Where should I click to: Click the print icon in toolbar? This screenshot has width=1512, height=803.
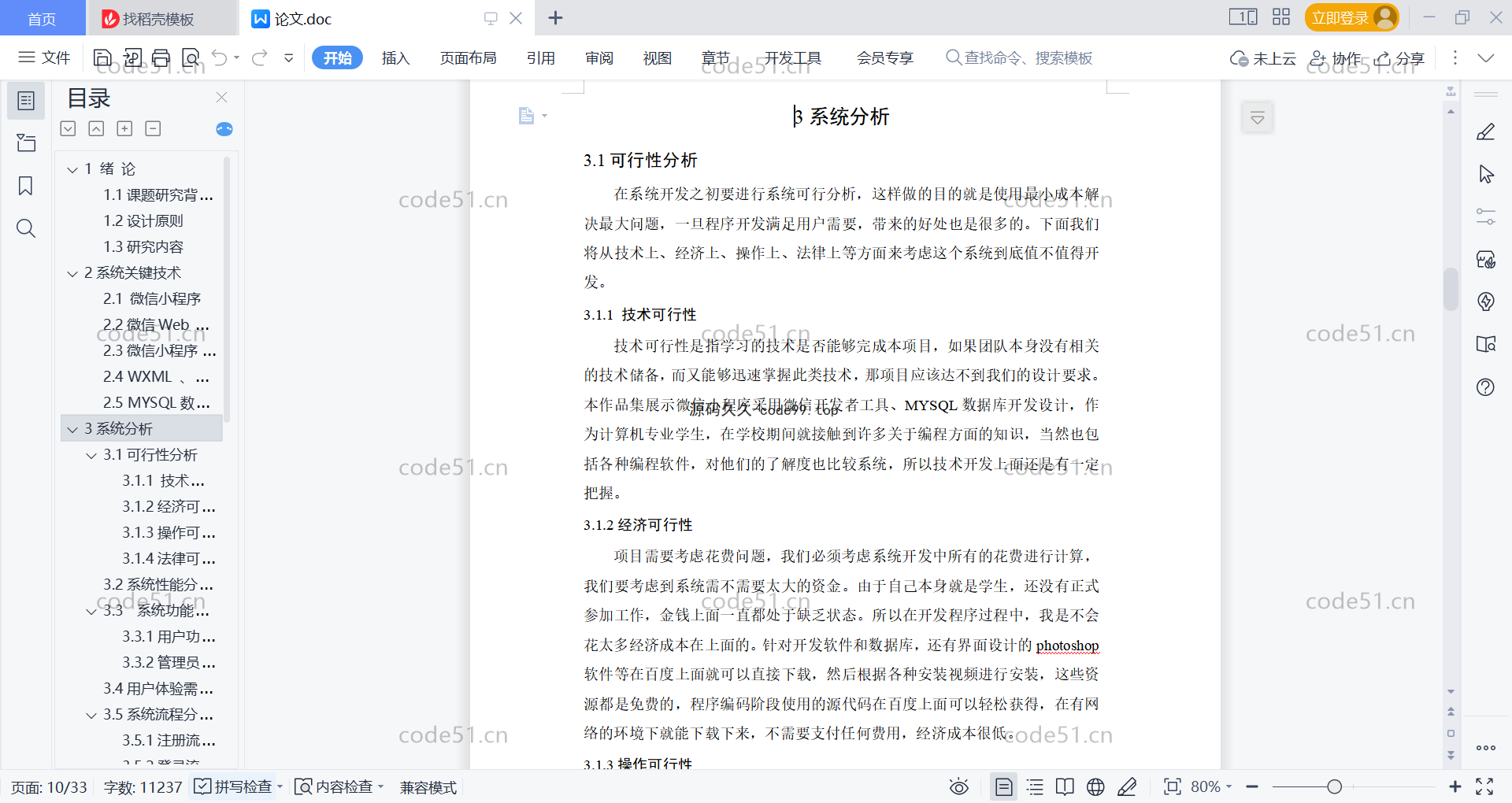[161, 57]
